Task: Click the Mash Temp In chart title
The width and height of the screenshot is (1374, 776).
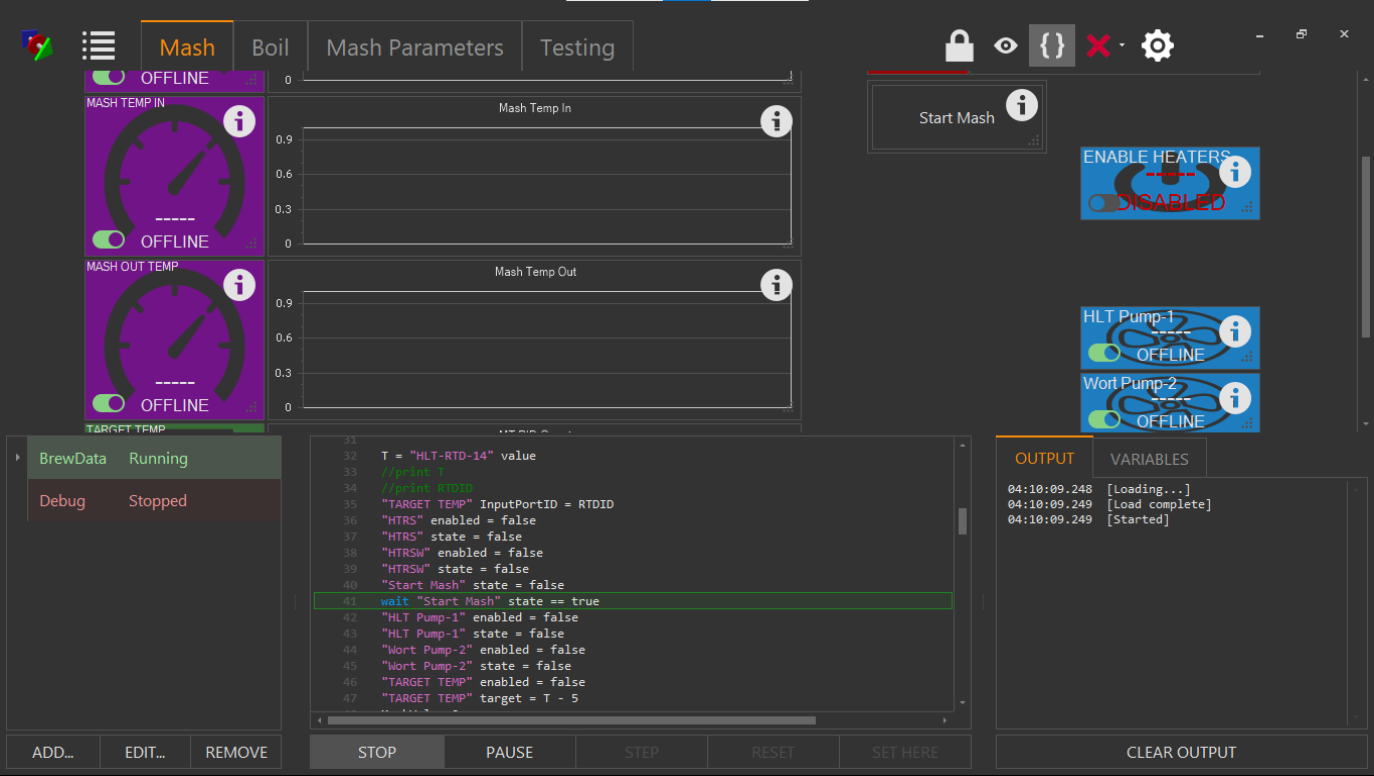Action: tap(535, 108)
